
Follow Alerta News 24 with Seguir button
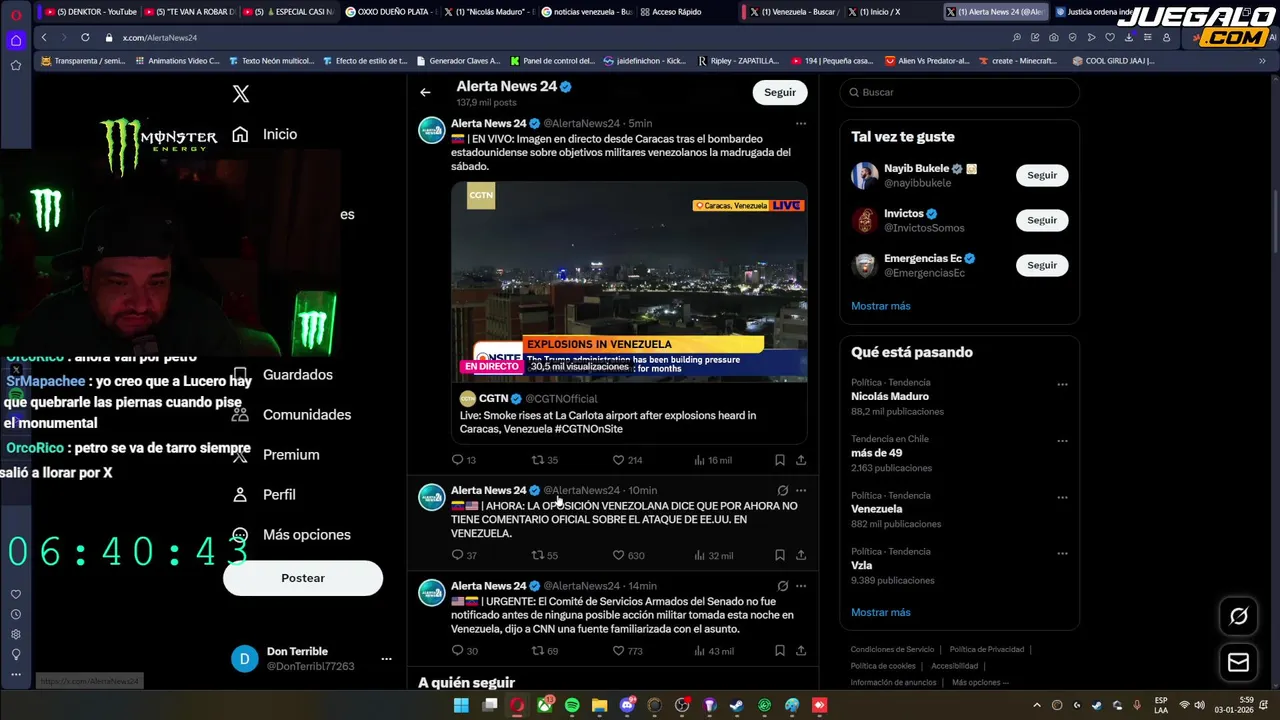click(780, 92)
